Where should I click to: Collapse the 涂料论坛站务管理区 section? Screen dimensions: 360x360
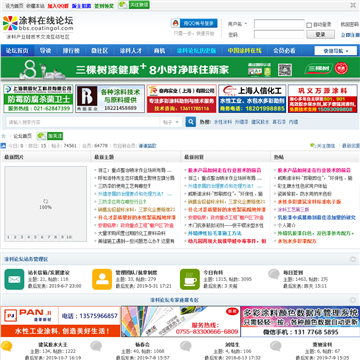(x=353, y=259)
